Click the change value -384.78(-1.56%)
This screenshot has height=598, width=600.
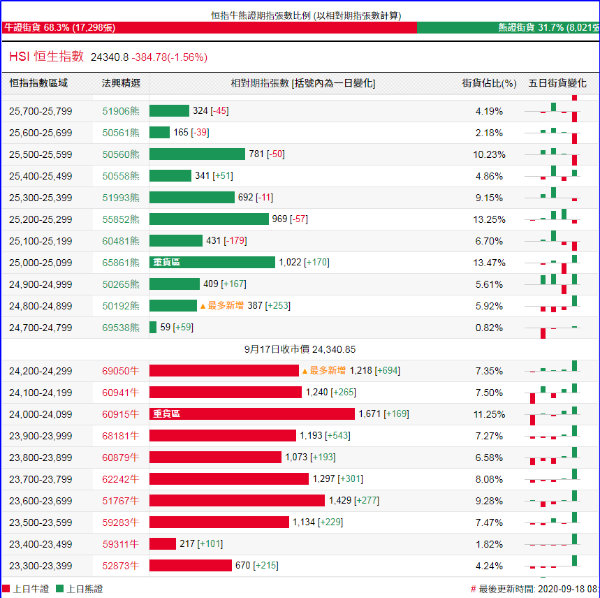170,57
